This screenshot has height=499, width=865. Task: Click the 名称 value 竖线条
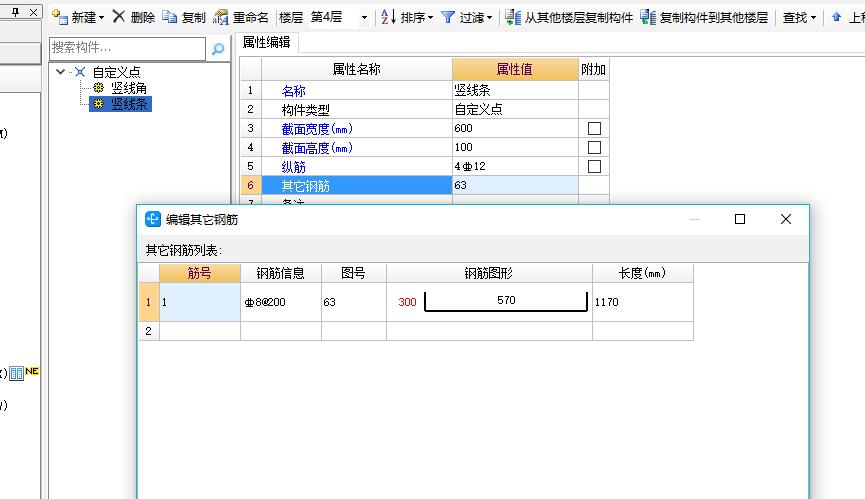pyautogui.click(x=515, y=90)
